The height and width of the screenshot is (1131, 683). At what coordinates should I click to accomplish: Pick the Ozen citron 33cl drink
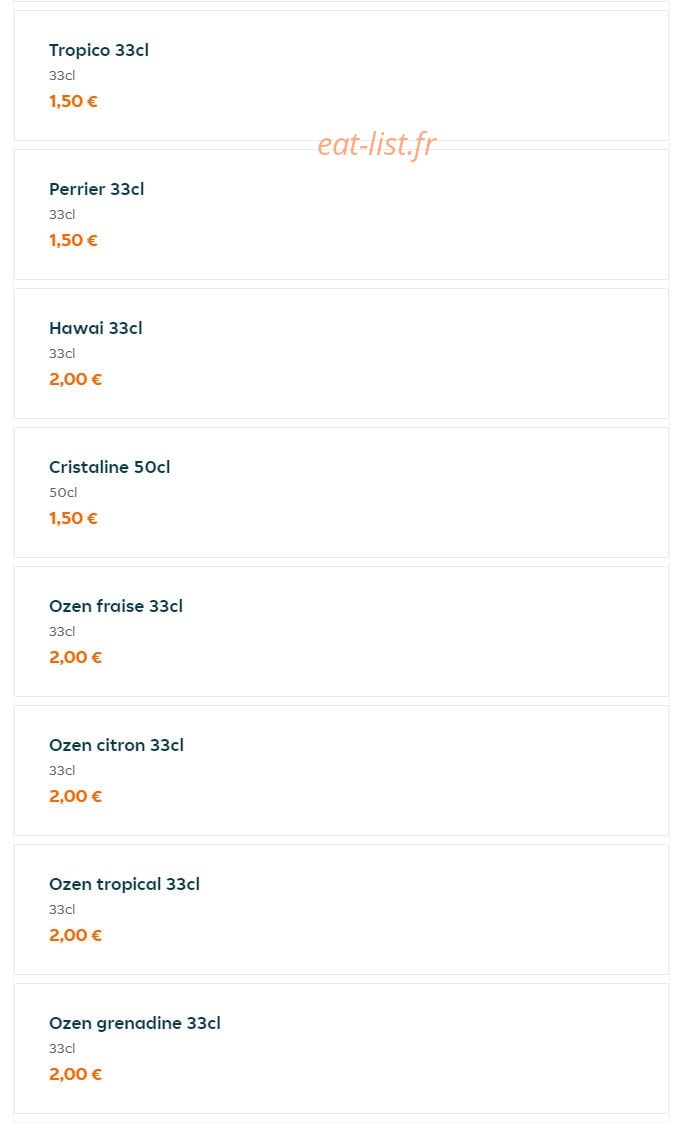point(341,770)
